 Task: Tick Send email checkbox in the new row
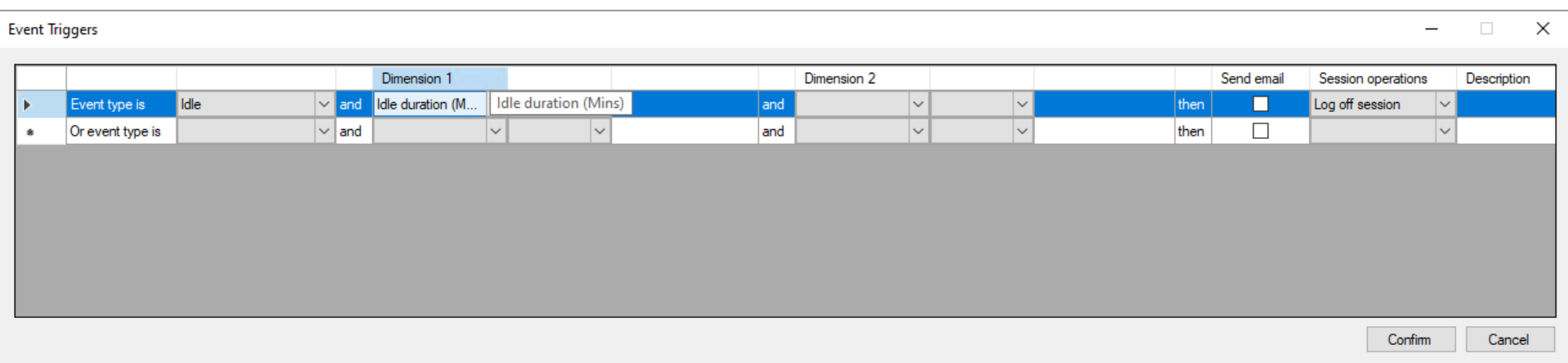click(1260, 131)
